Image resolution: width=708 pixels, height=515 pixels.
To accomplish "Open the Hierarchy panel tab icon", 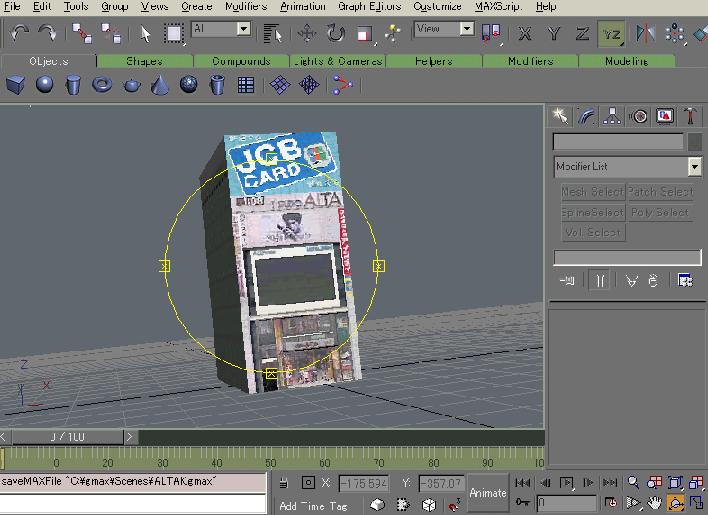I will click(612, 117).
